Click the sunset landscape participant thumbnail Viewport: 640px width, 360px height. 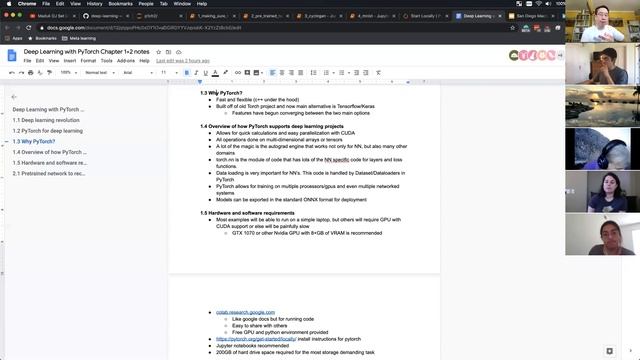coord(602,106)
